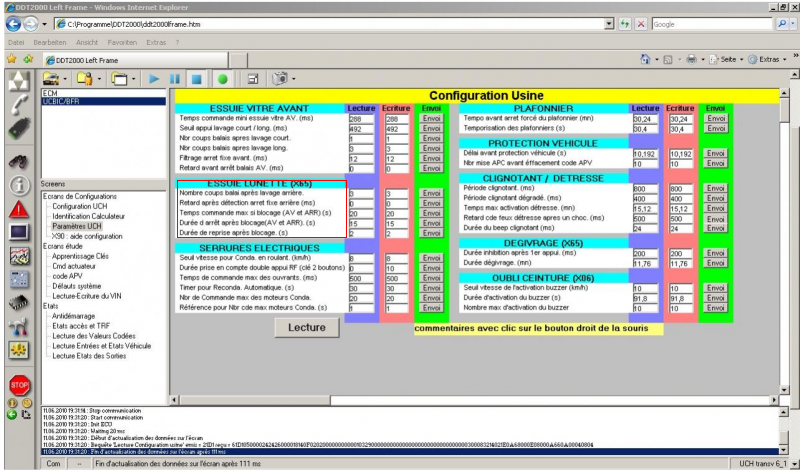Click the Renault diamond logo sidebar icon

pyautogui.click(x=19, y=80)
